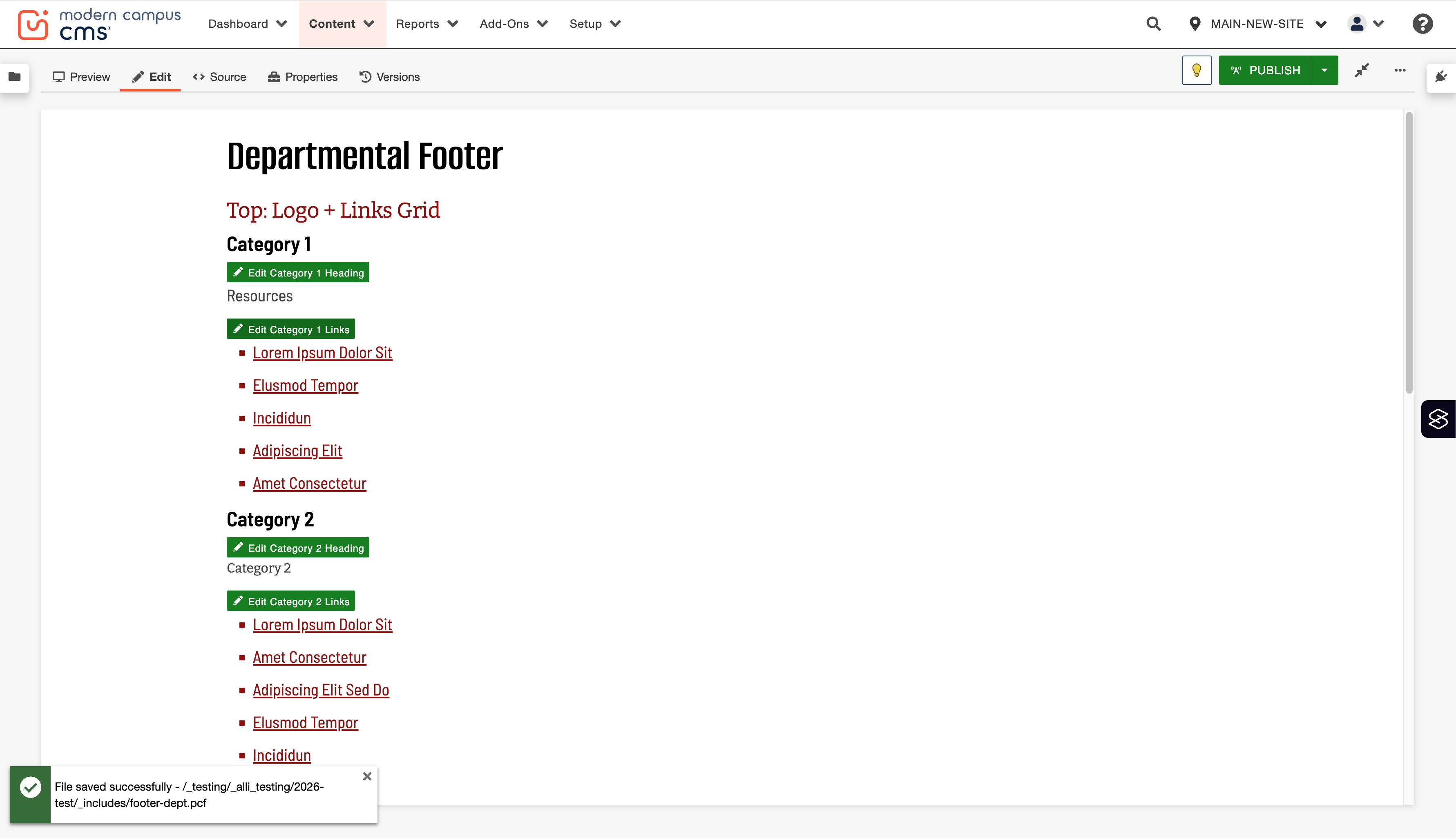Open the black floating widget icon

point(1438,419)
